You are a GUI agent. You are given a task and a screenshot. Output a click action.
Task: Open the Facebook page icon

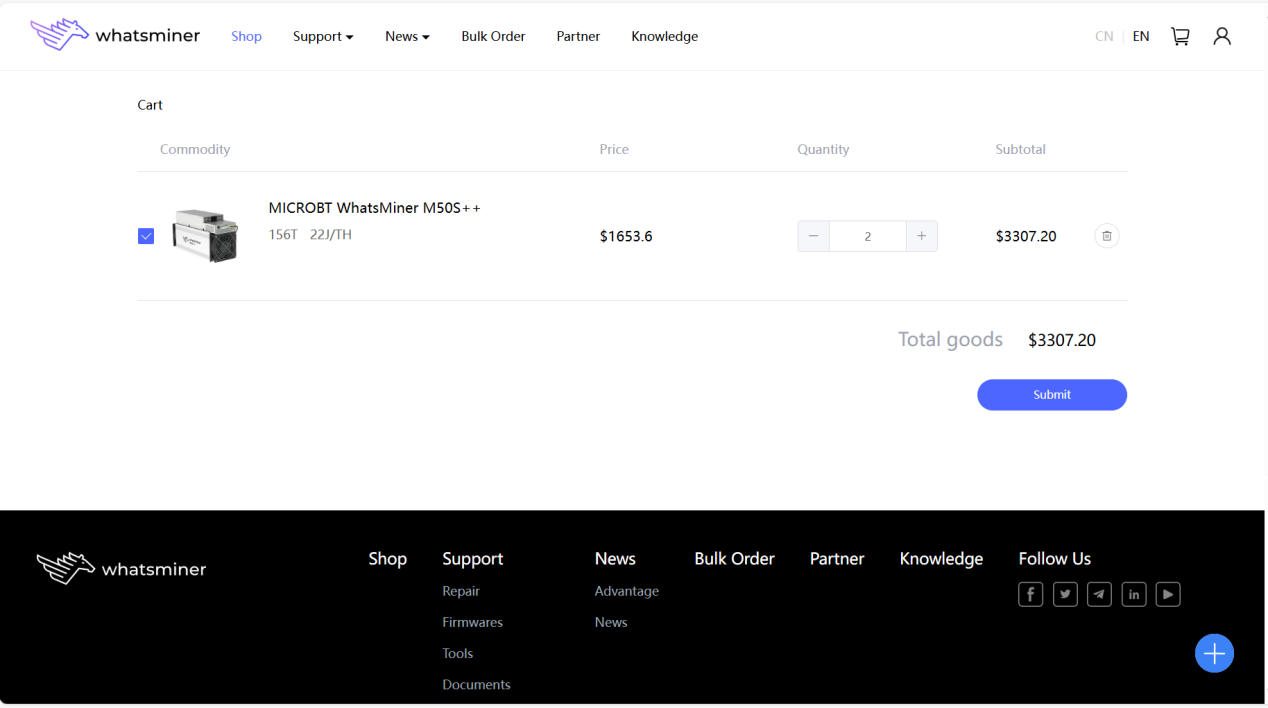[x=1031, y=595]
